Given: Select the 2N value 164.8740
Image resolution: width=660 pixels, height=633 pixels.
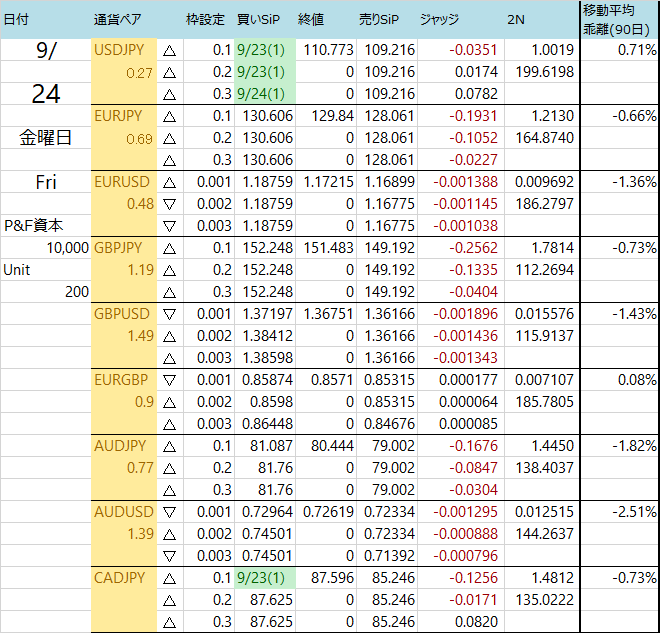Looking at the screenshot, I should click(545, 138).
